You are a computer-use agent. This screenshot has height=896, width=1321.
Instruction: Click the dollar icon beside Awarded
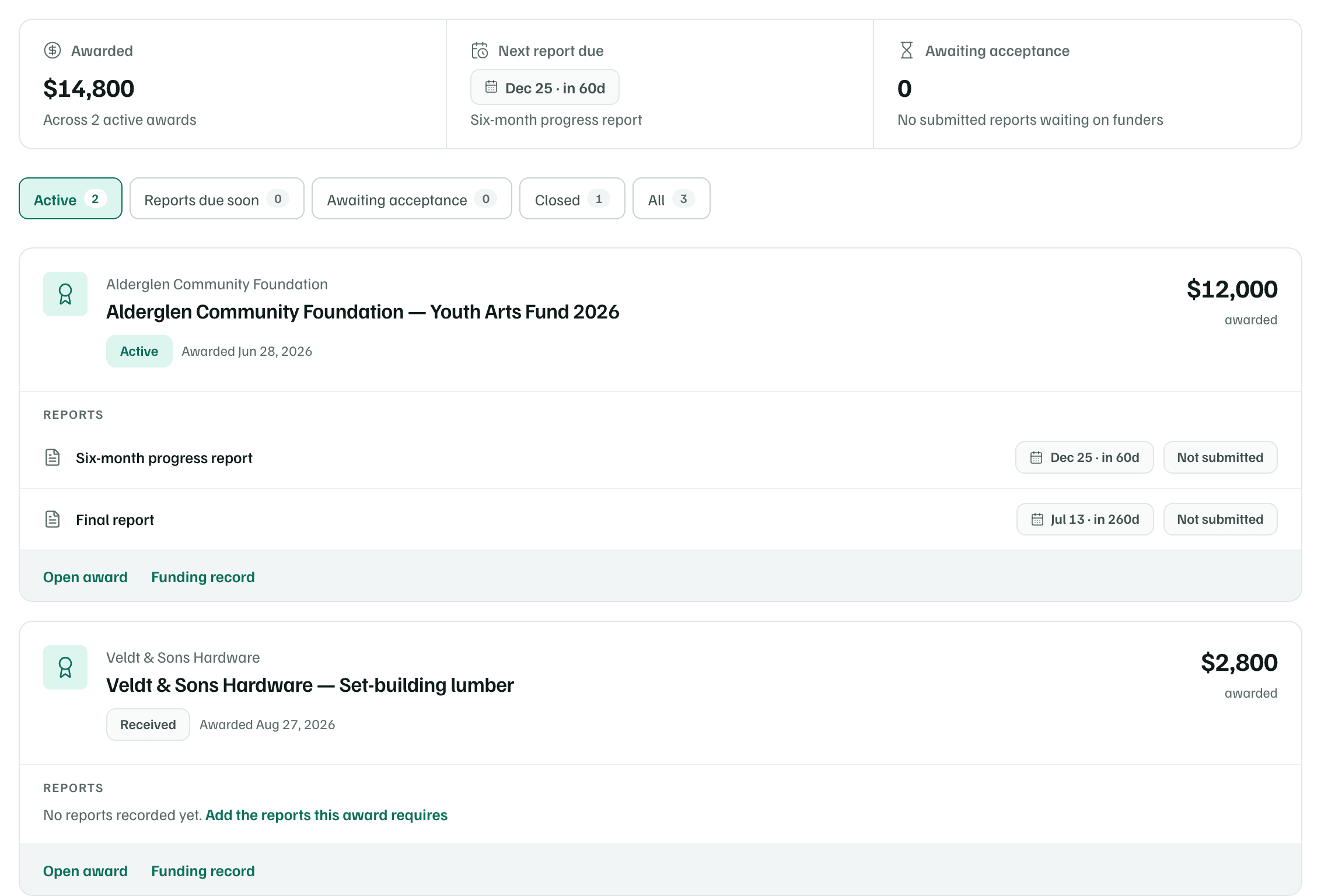point(53,51)
